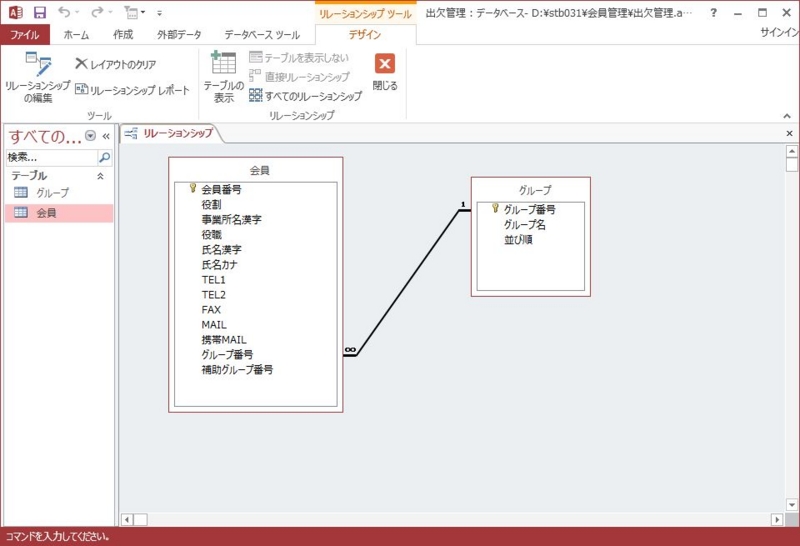Click テーブルを表示しない command
The width and height of the screenshot is (800, 546).
299,58
